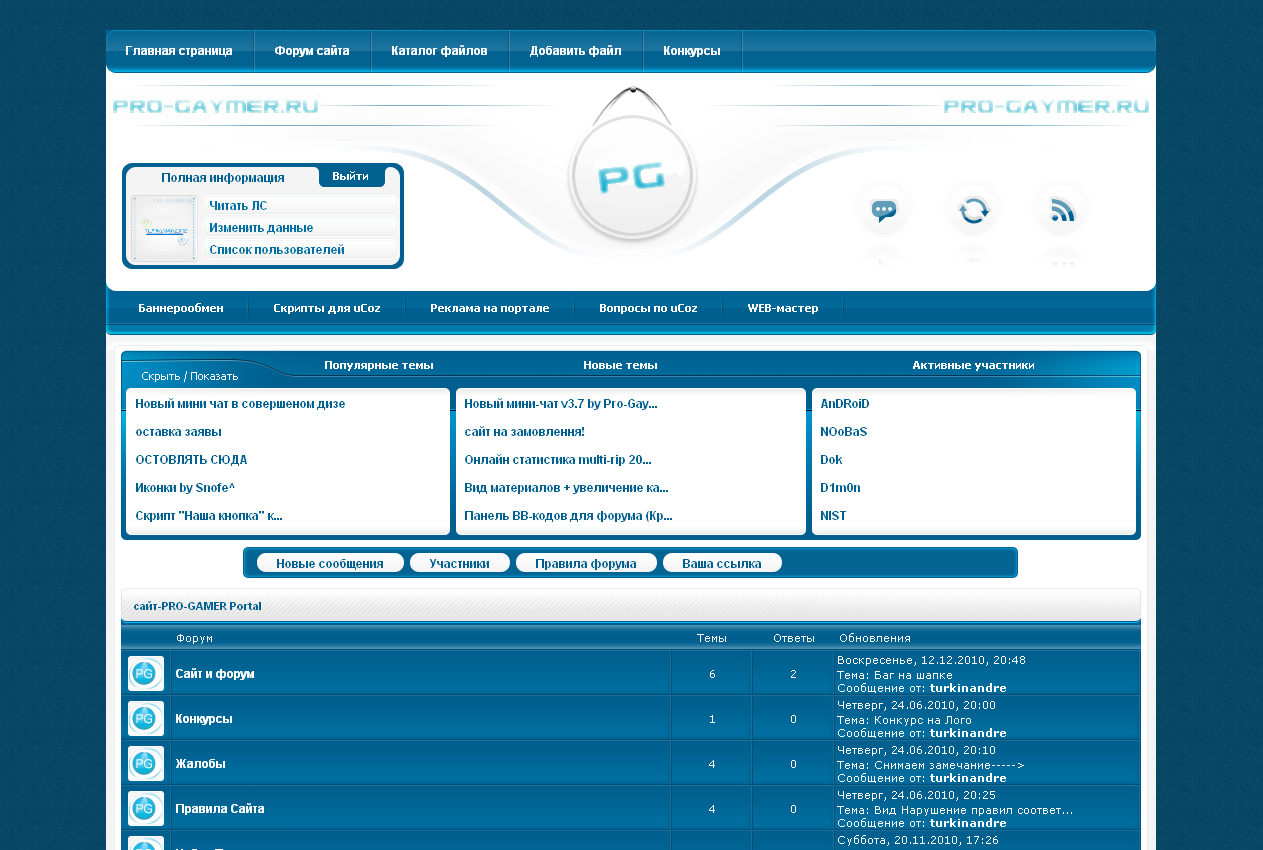Open Форум сайта menu item

click(x=312, y=51)
